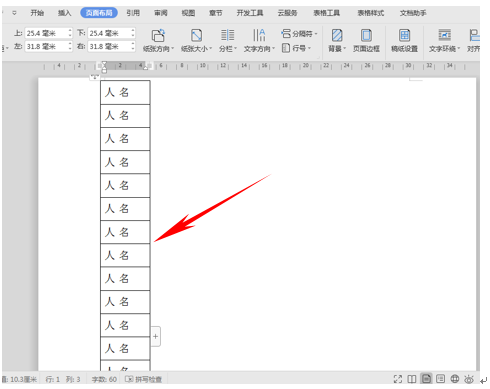Click the first-line indent marker on ruler
The image size is (490, 389).
[104, 63]
